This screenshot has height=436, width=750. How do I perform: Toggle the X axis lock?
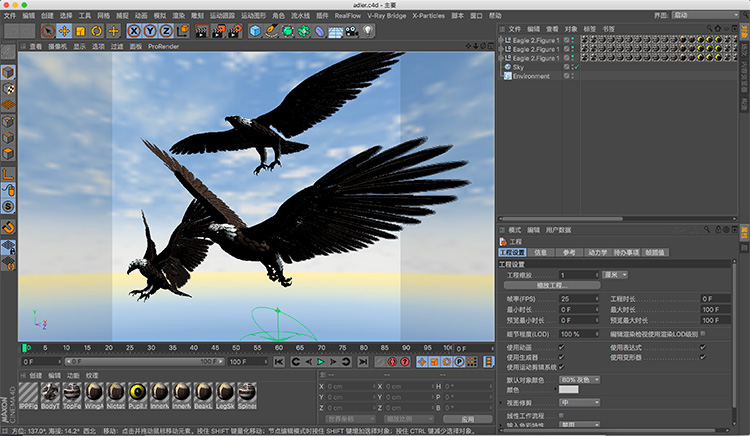click(x=135, y=31)
